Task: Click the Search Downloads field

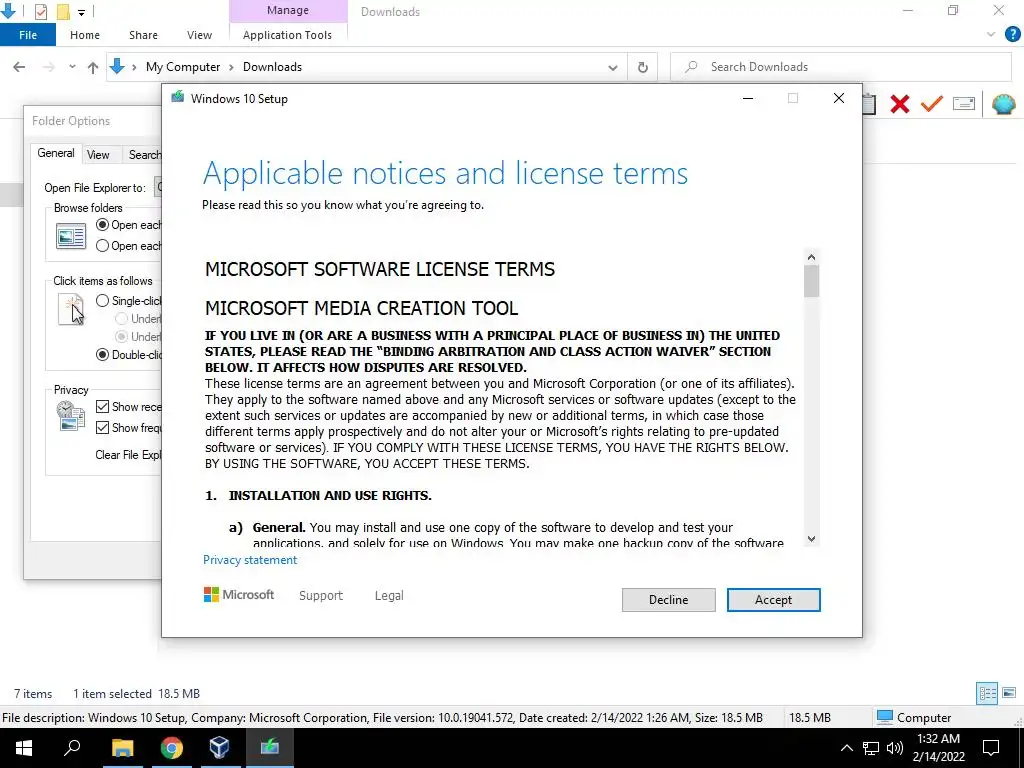Action: pyautogui.click(x=840, y=67)
